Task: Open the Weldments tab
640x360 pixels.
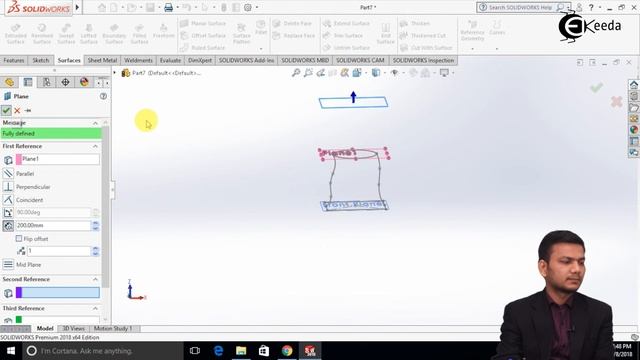Action: point(138,60)
